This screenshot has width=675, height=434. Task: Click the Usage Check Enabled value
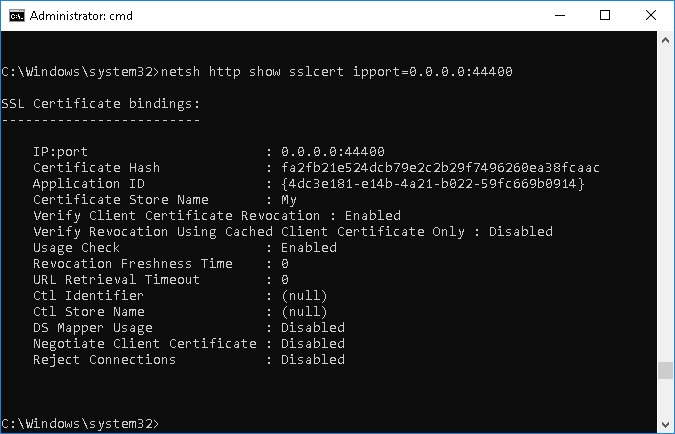pos(309,248)
